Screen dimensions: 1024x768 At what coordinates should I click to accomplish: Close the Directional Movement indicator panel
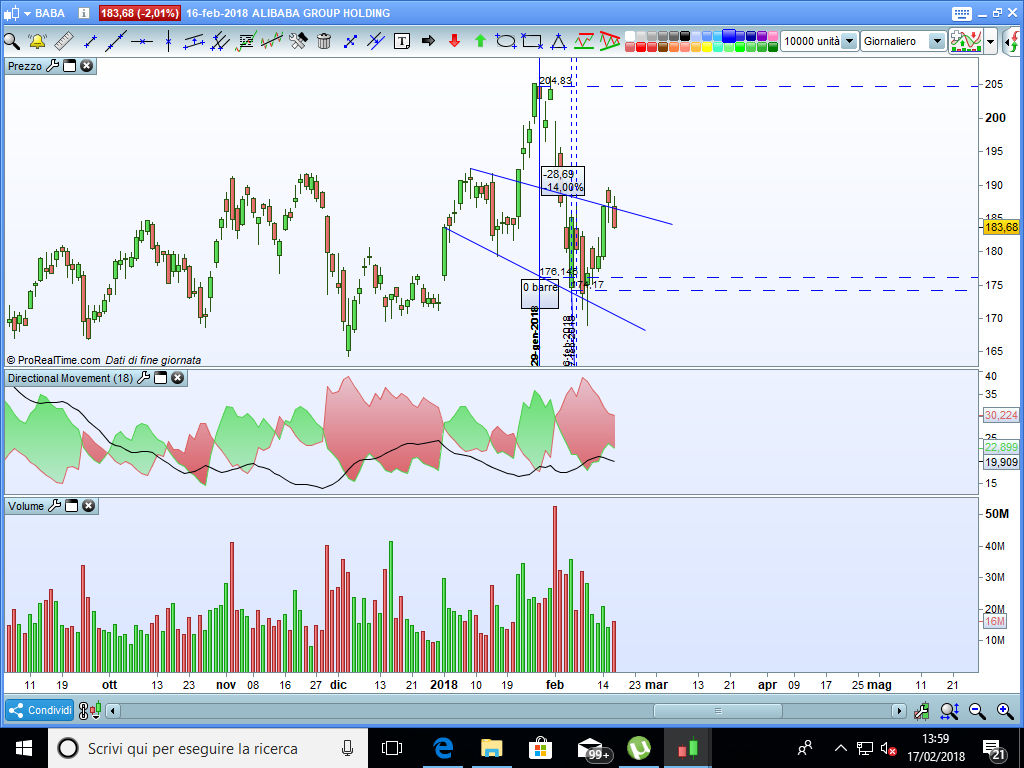pyautogui.click(x=177, y=378)
